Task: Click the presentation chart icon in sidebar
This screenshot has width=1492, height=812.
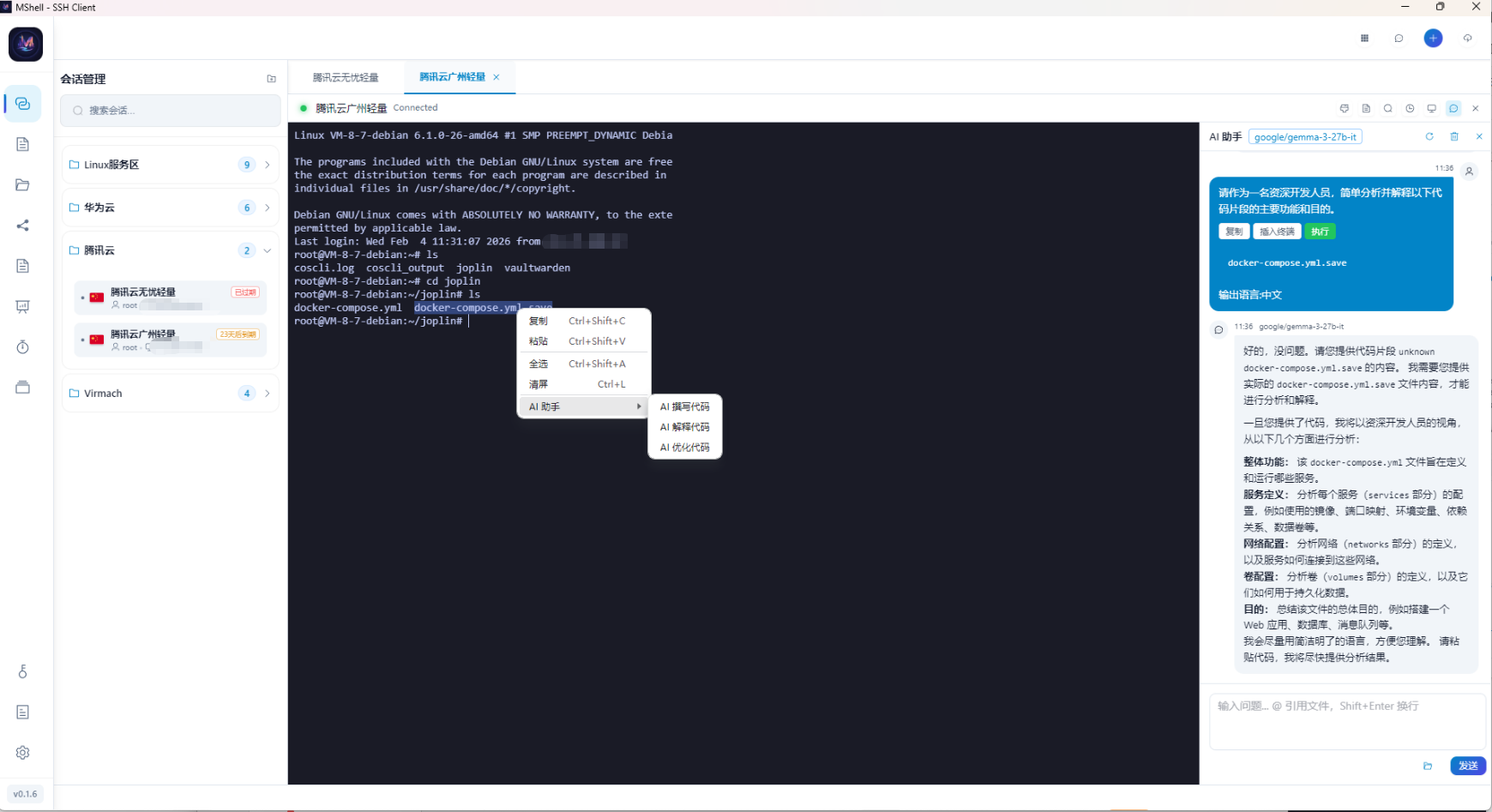Action: point(23,307)
